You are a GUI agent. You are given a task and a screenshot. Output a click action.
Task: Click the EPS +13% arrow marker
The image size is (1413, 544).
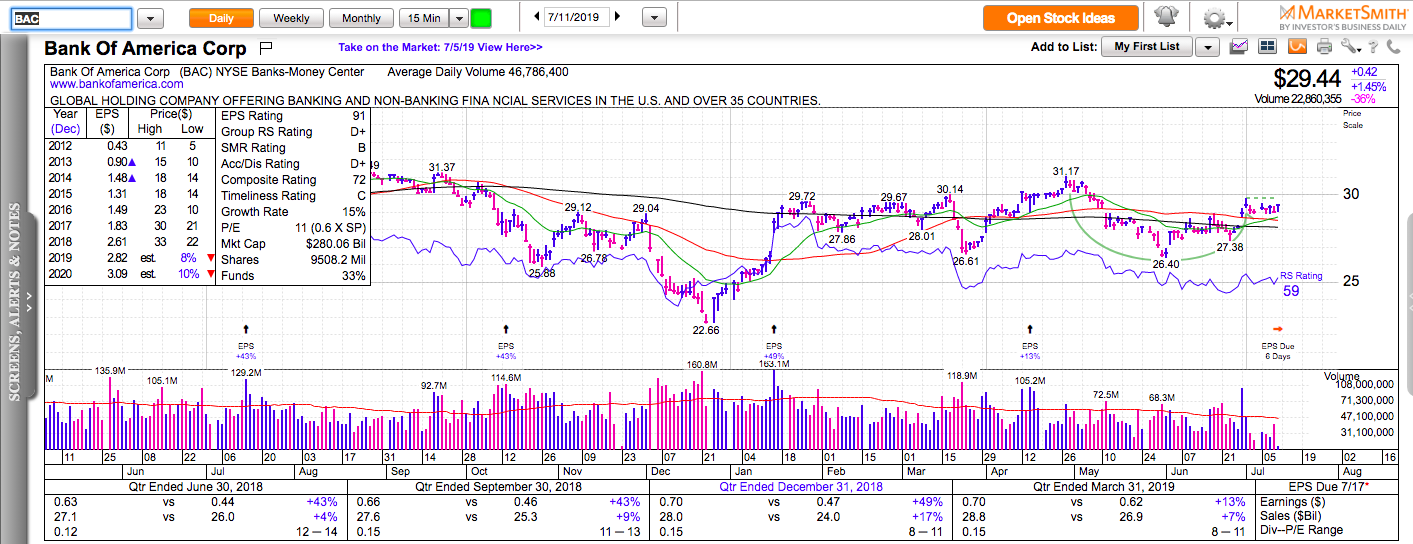[x=1029, y=328]
